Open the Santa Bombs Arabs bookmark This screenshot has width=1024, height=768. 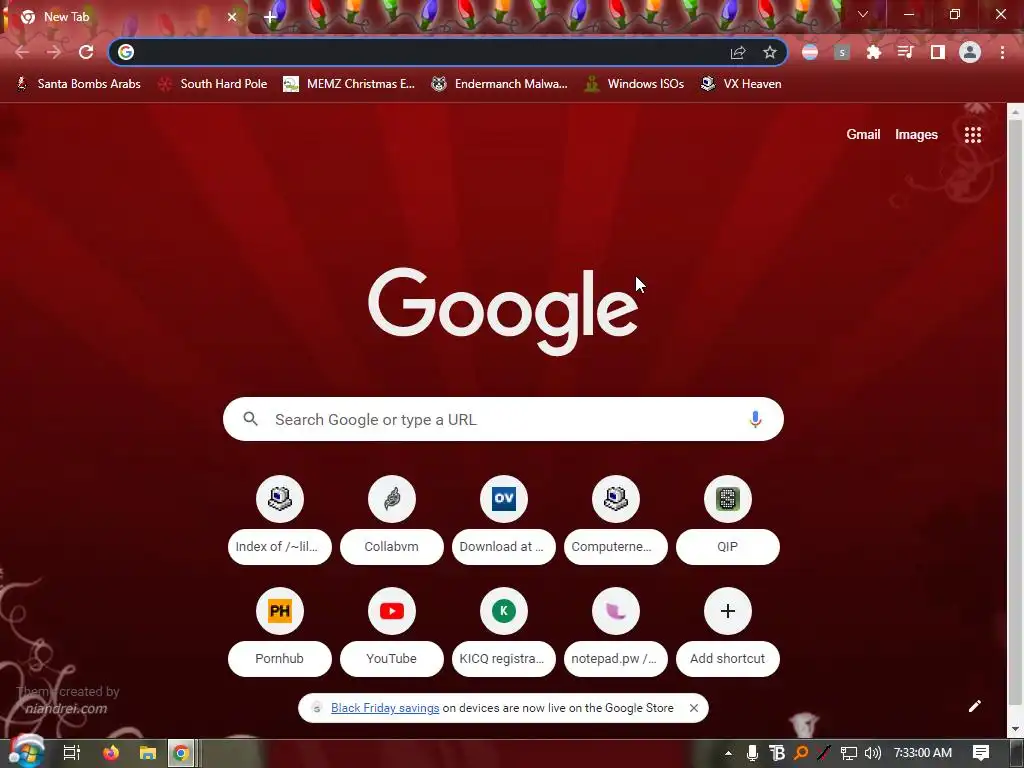[79, 84]
